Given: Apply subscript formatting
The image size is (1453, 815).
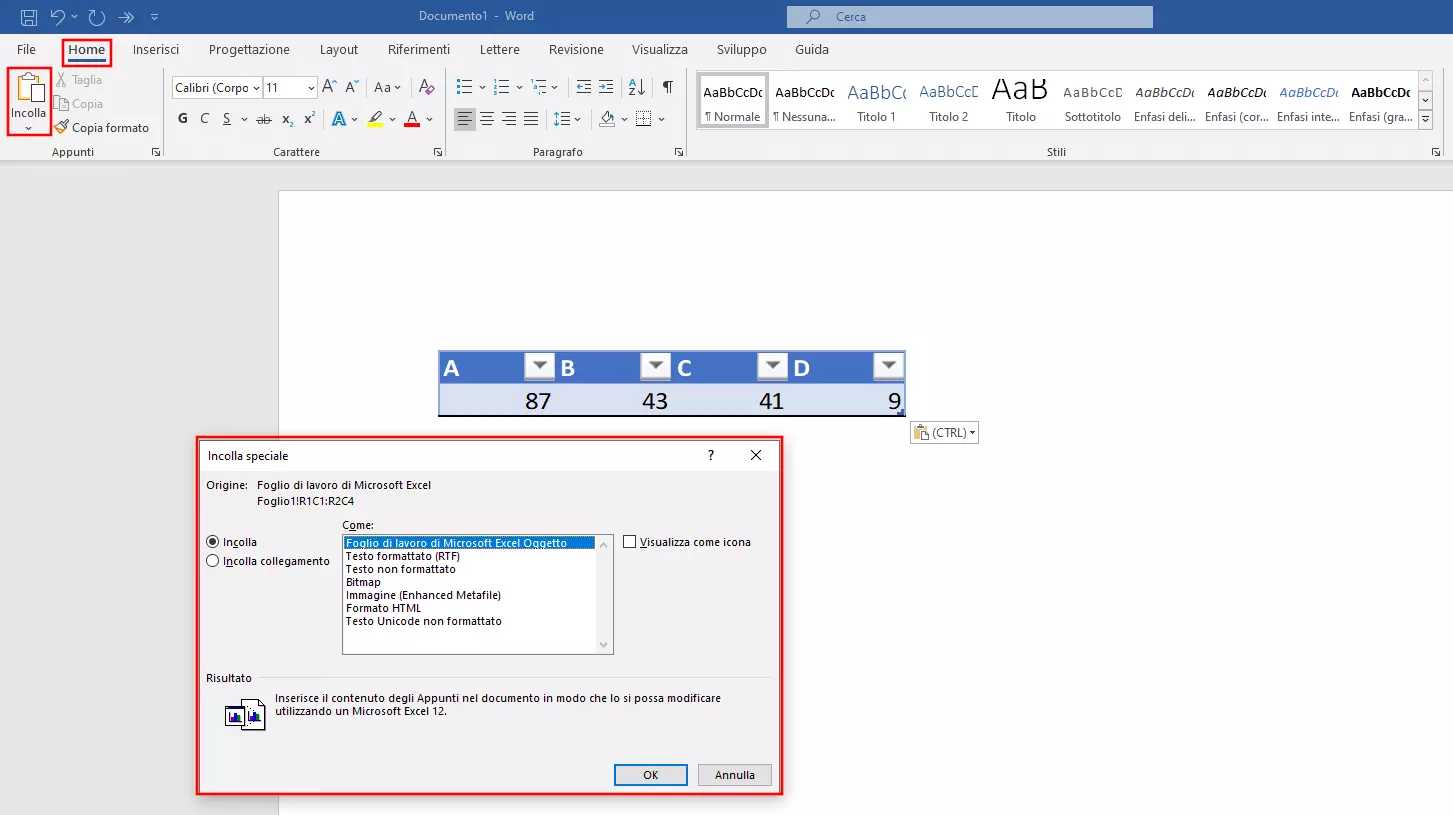Looking at the screenshot, I should (x=287, y=119).
